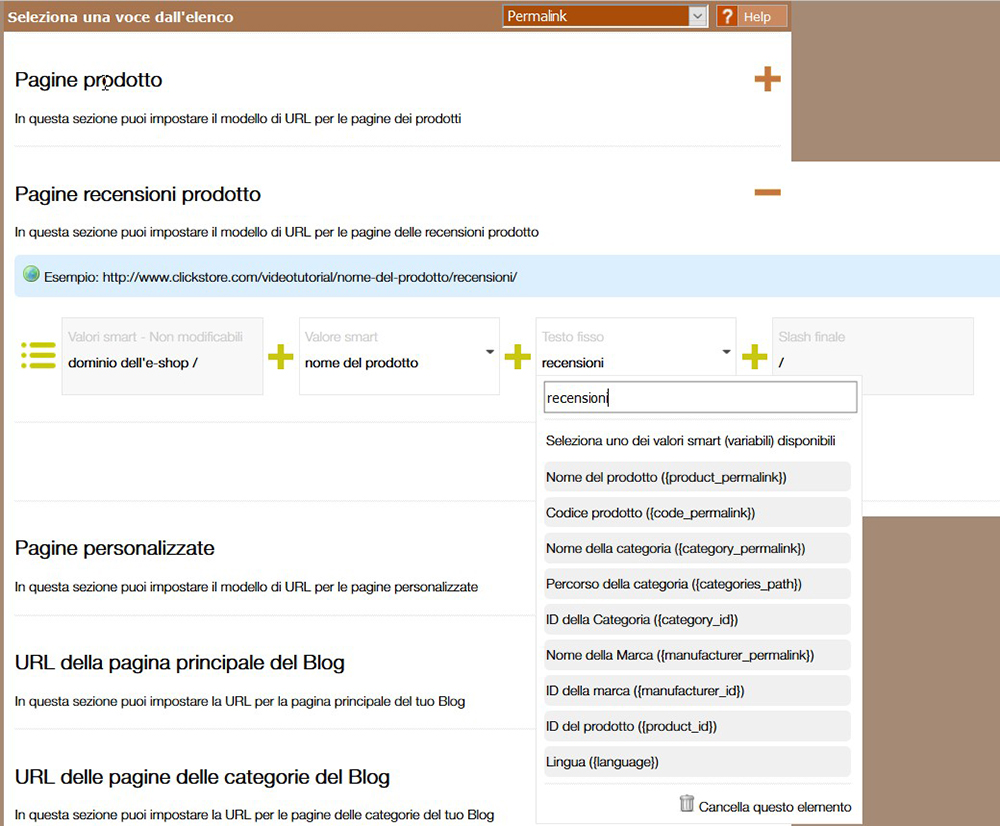1000x826 pixels.
Task: Open the Permalink dropdown at top
Action: 605,16
